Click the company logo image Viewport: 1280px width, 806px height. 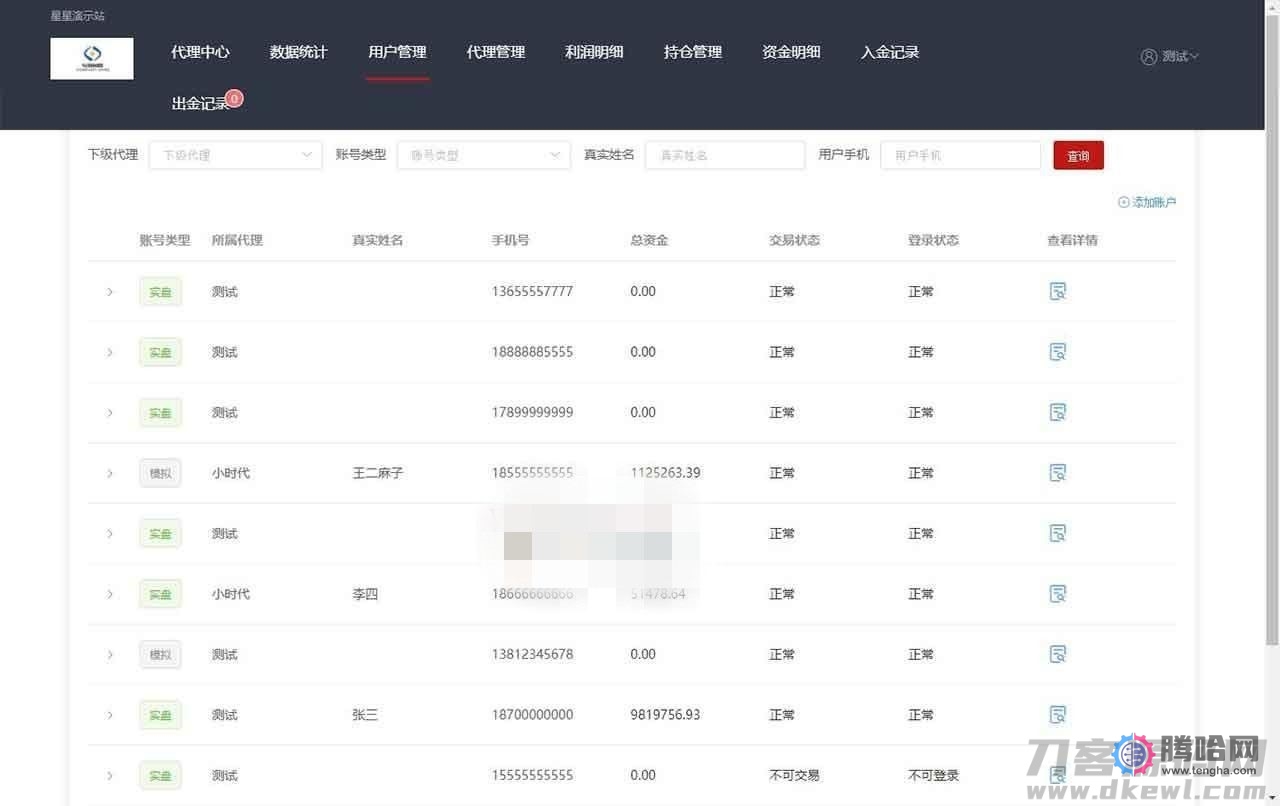point(92,58)
